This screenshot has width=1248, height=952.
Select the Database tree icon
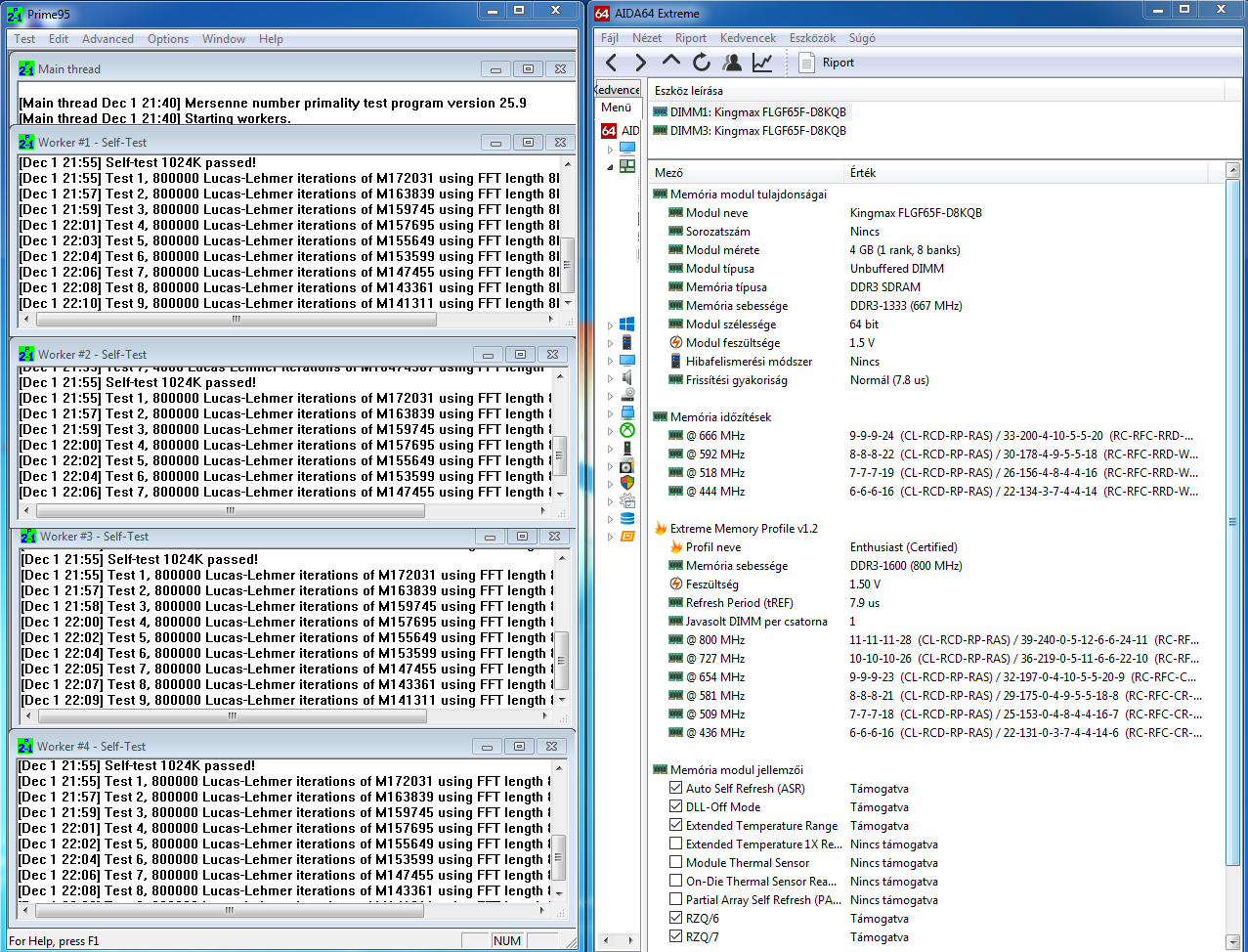tap(627, 518)
